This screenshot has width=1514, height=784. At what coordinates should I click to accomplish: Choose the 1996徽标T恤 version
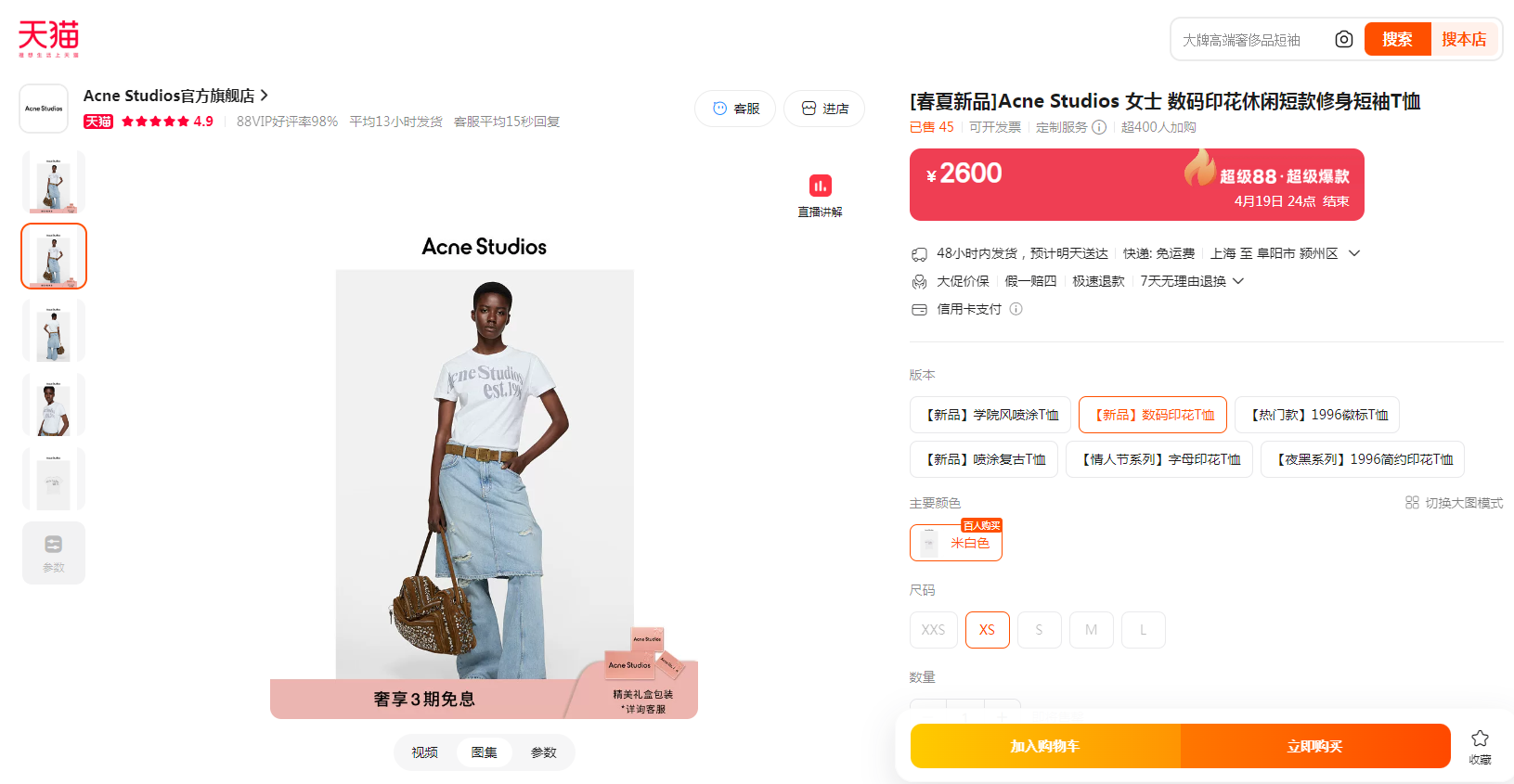(1316, 415)
